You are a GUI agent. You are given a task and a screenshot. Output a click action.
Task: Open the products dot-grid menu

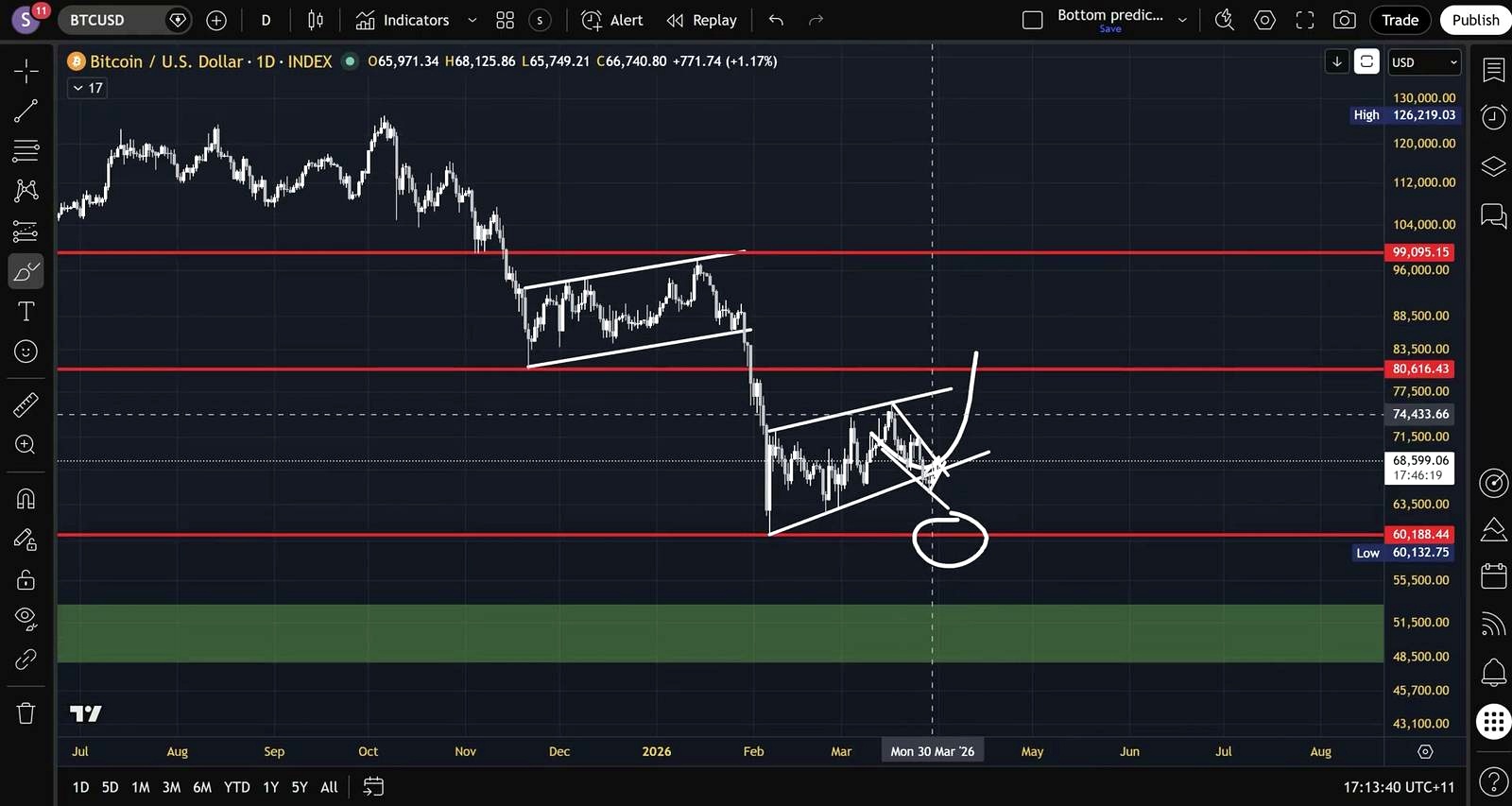point(1493,722)
